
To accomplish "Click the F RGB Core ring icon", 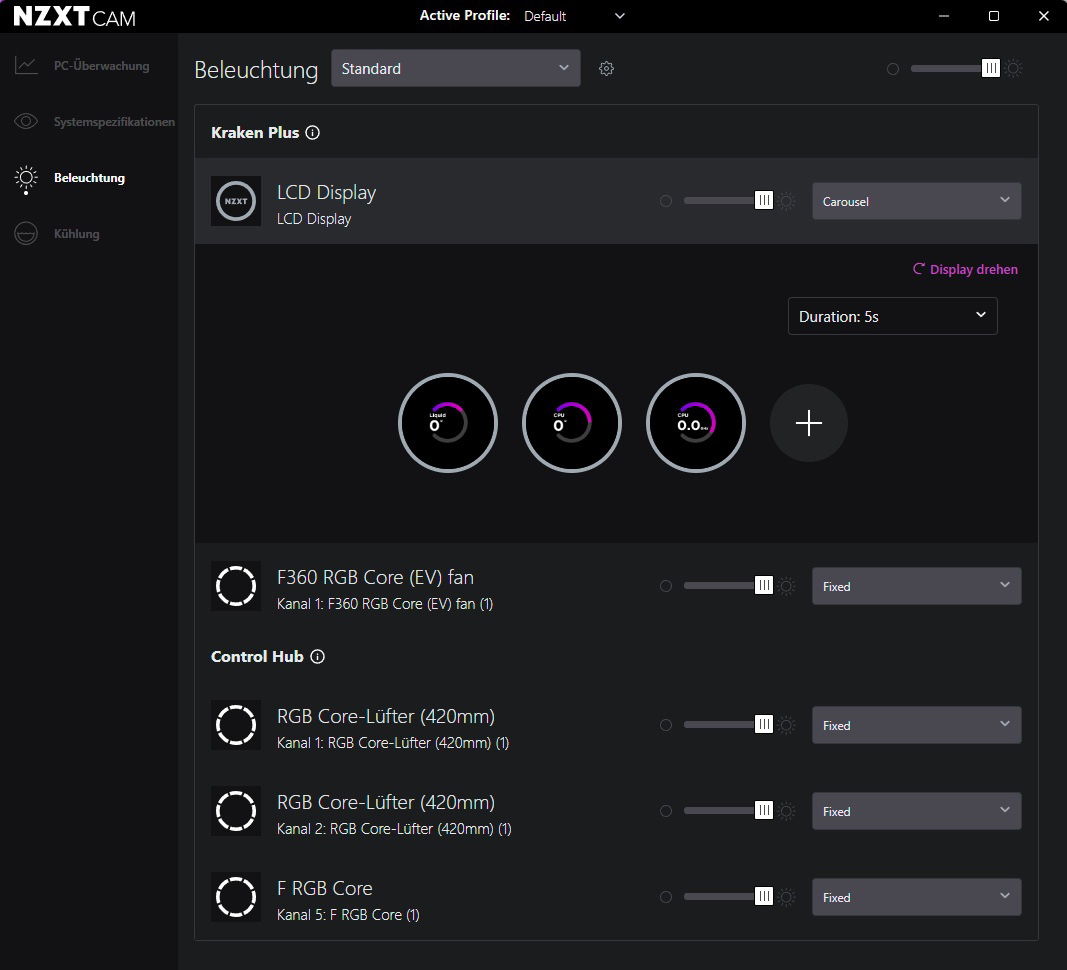I will tap(235, 896).
